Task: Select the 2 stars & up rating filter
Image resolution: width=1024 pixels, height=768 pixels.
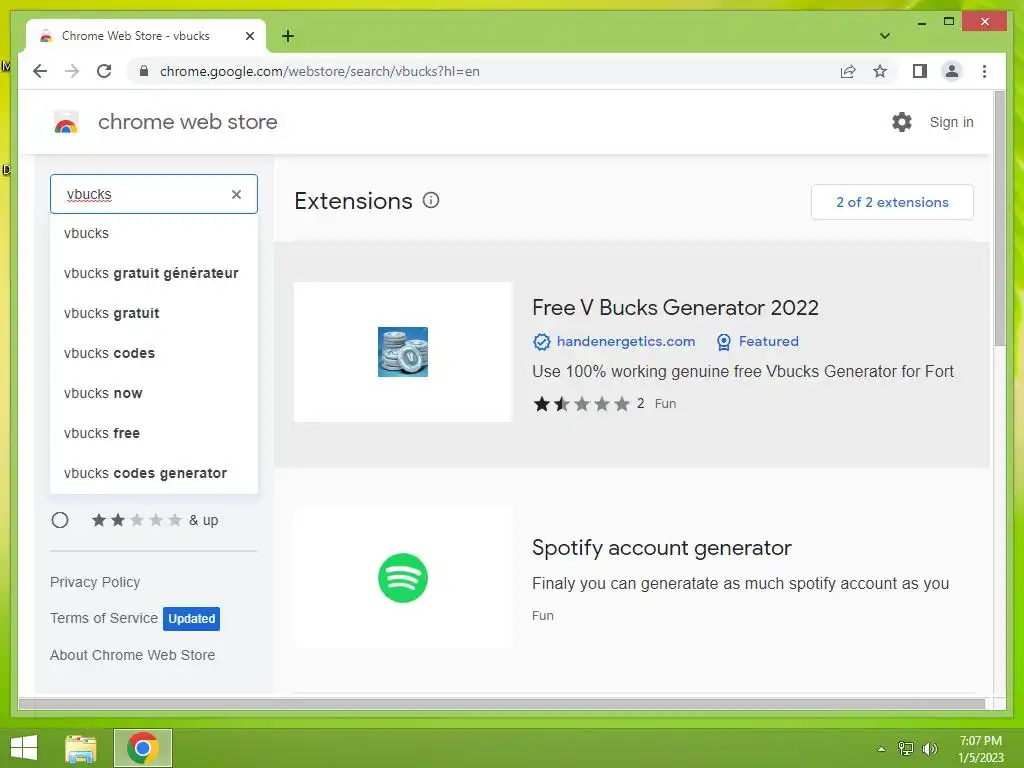Action: pos(60,520)
